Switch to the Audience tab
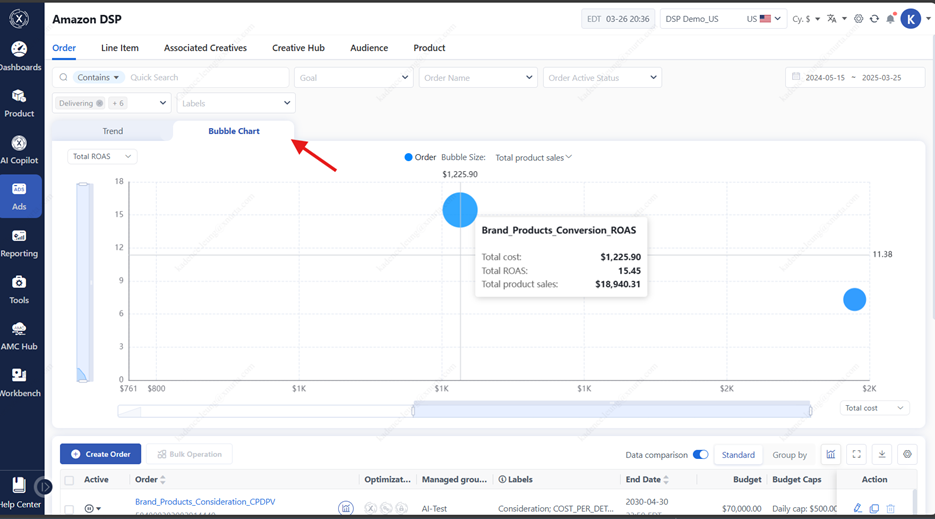 [369, 48]
